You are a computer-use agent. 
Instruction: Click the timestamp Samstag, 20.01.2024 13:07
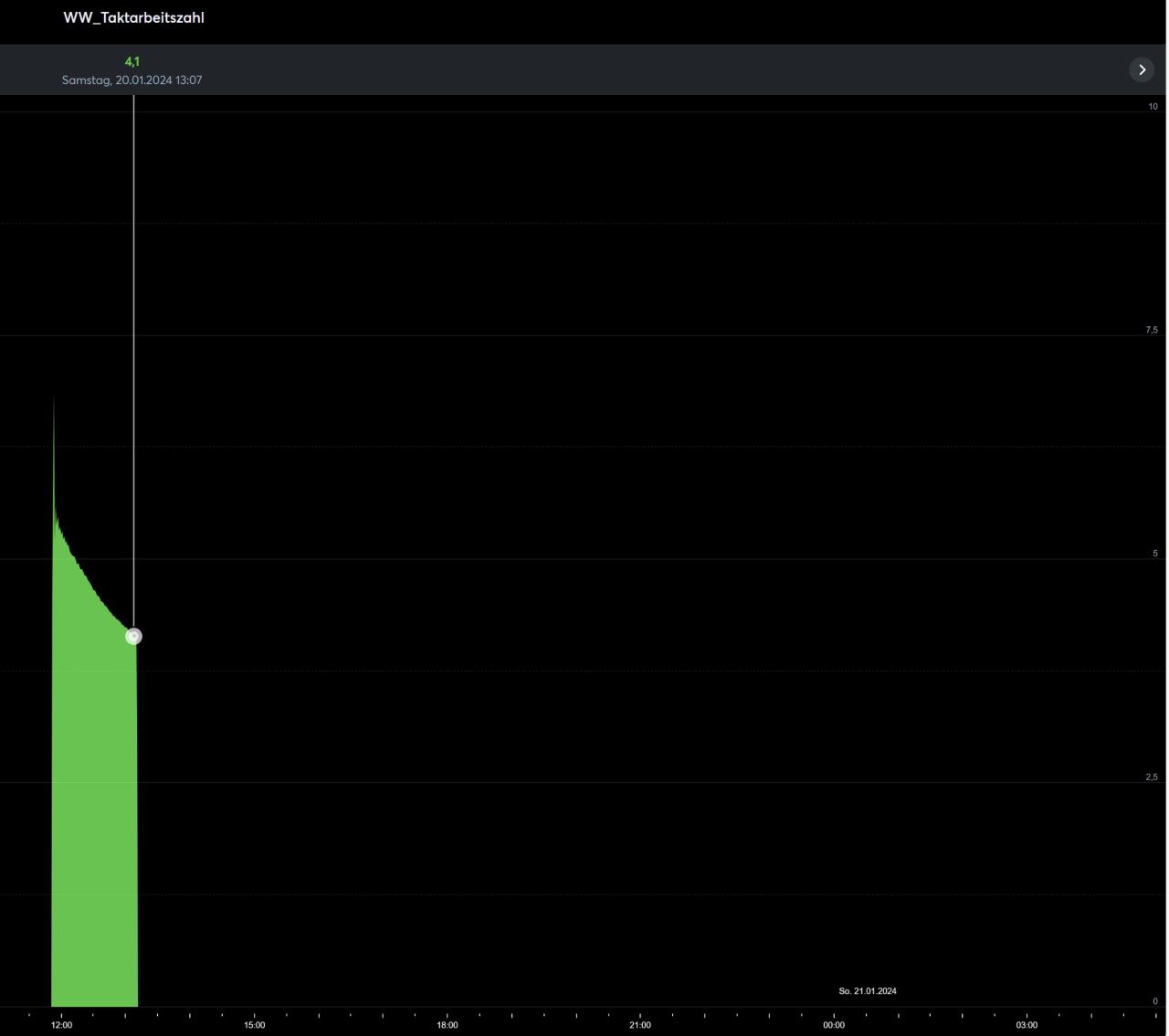click(132, 80)
